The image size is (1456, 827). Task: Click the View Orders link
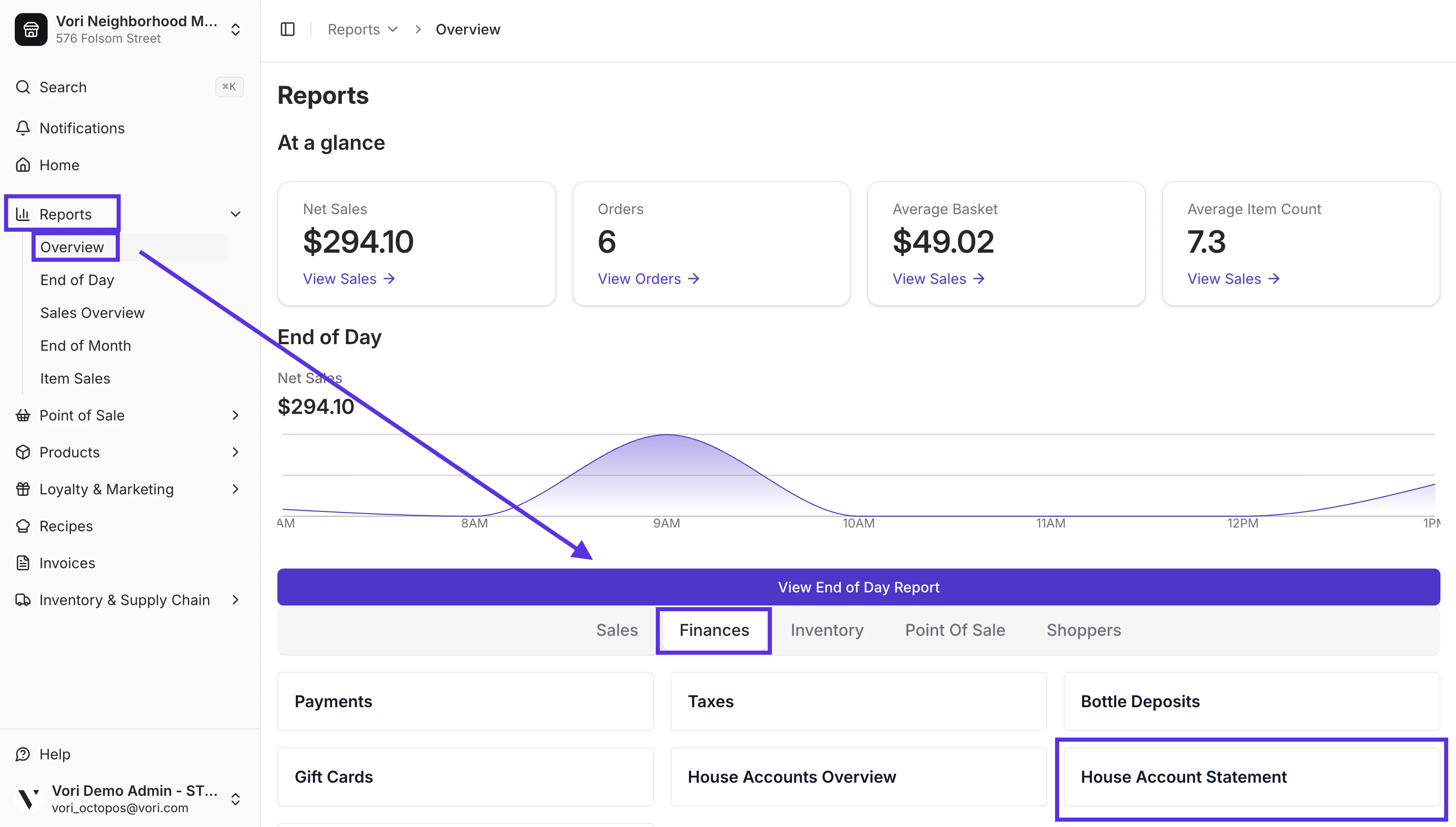tap(648, 279)
